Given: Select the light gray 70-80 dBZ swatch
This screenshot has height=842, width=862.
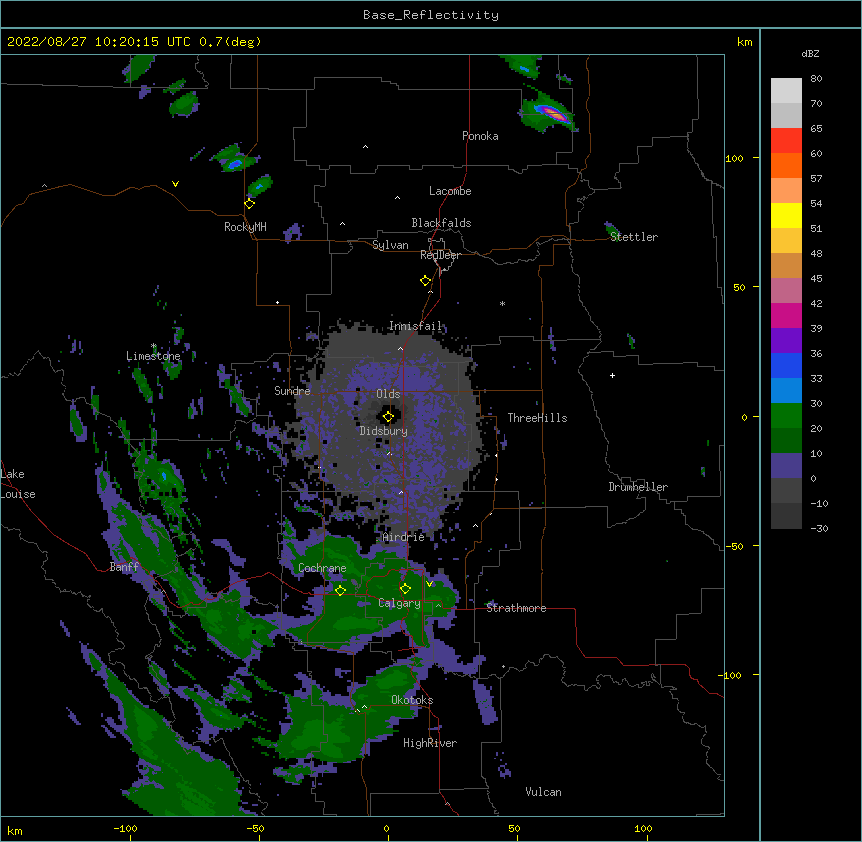Looking at the screenshot, I should pyautogui.click(x=786, y=91).
